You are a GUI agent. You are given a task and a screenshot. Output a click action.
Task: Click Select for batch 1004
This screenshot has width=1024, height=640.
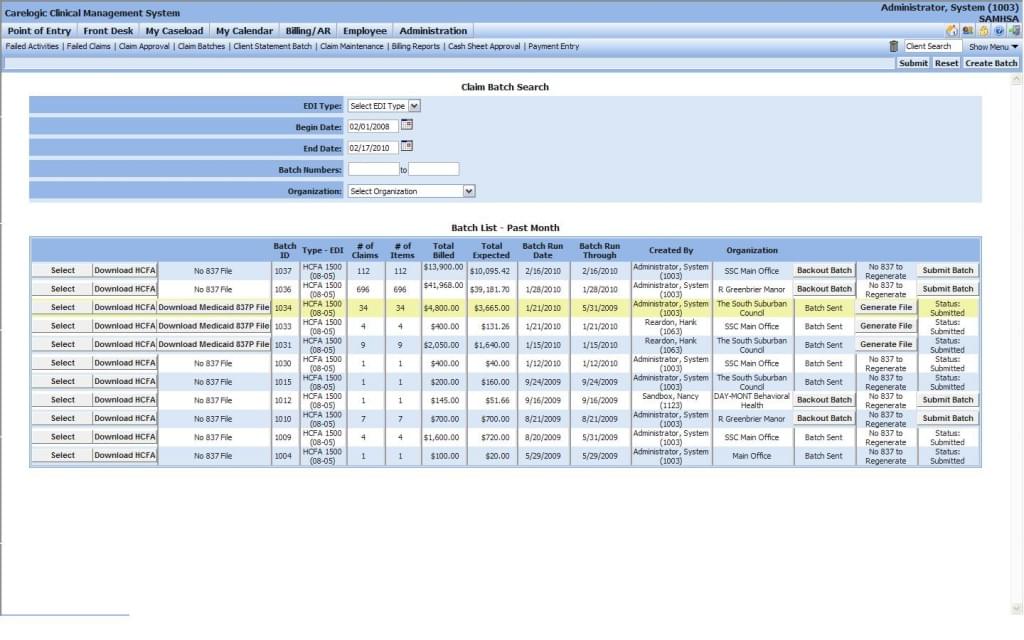(63, 455)
